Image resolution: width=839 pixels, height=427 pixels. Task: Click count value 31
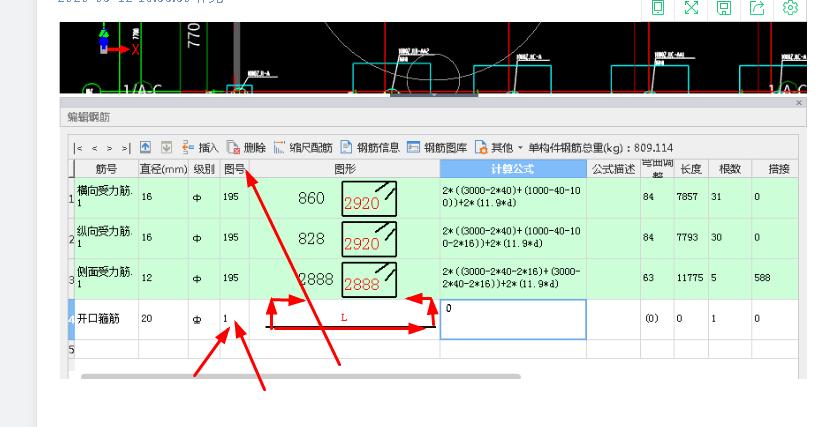coord(716,197)
